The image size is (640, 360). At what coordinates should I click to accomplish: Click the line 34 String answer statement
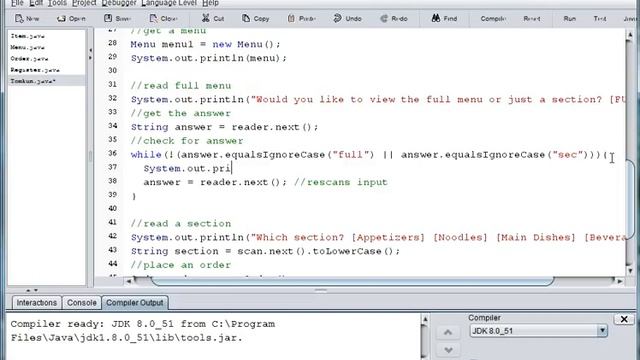pyautogui.click(x=224, y=127)
